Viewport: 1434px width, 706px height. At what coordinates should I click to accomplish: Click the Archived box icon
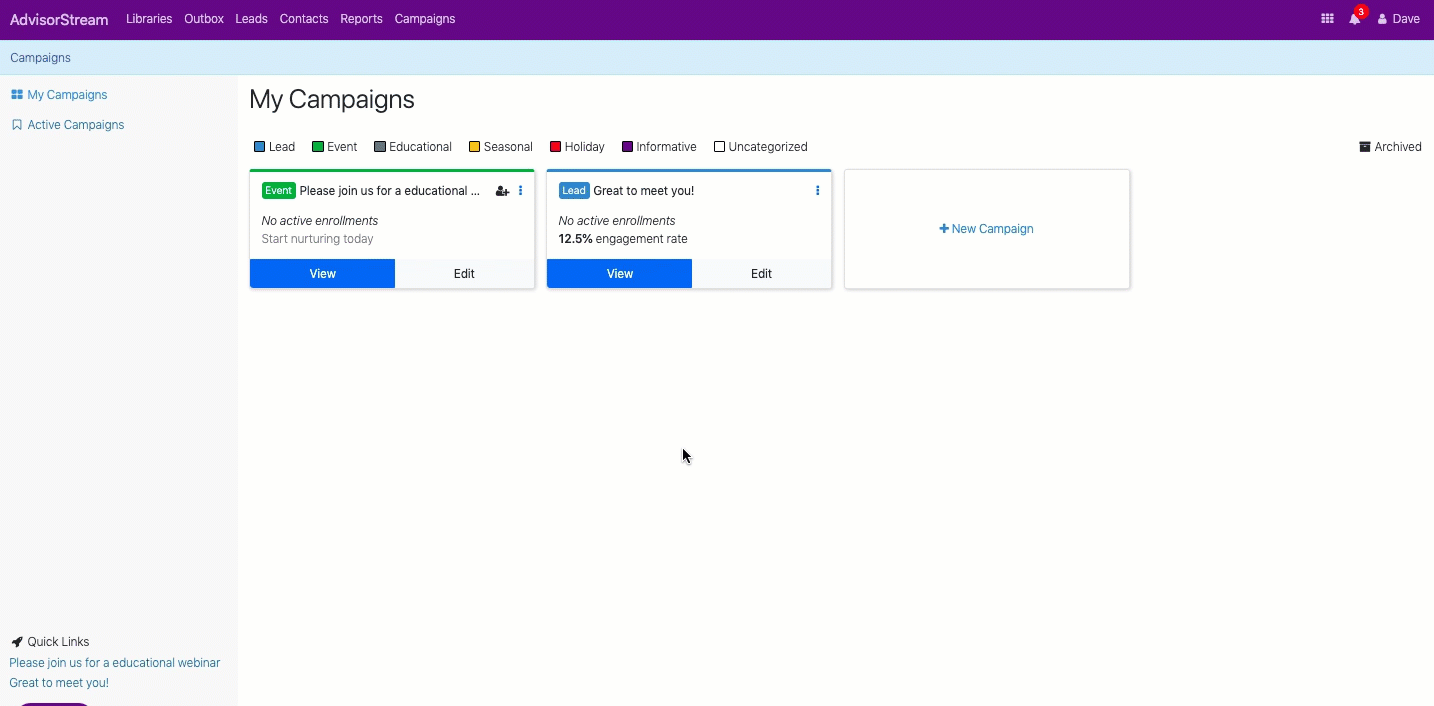(1365, 147)
